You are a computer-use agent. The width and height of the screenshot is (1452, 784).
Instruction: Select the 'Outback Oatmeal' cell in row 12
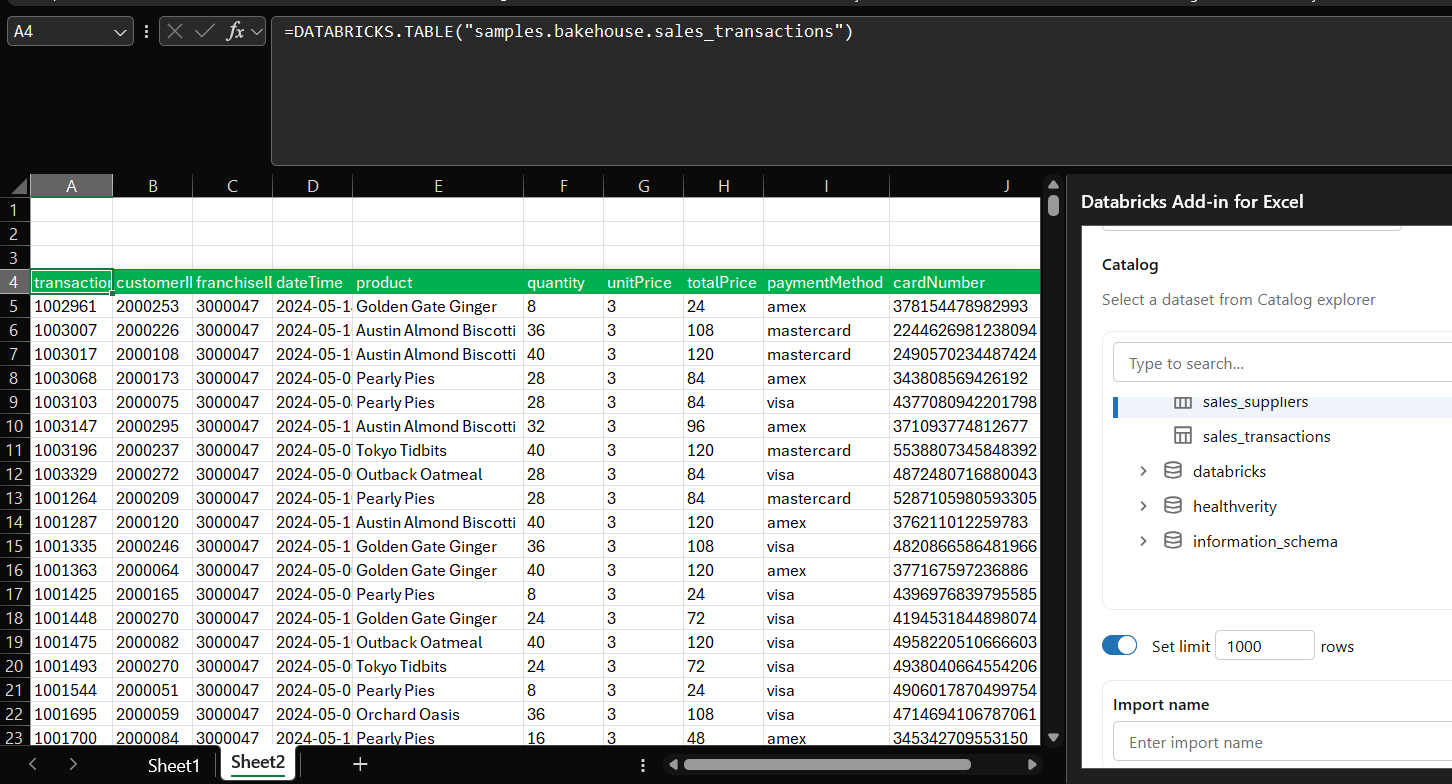(438, 474)
